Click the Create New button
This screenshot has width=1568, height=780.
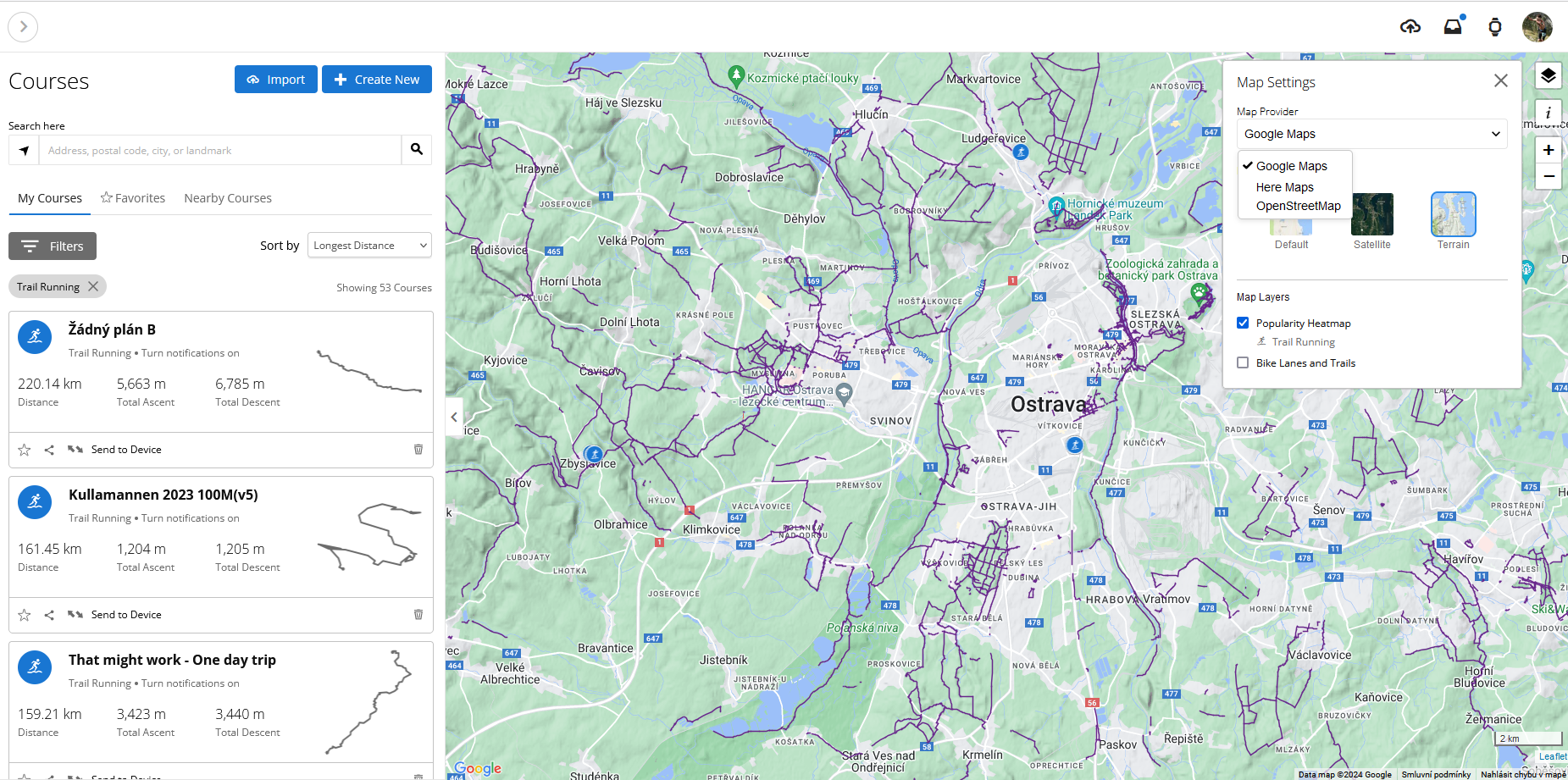pyautogui.click(x=376, y=79)
